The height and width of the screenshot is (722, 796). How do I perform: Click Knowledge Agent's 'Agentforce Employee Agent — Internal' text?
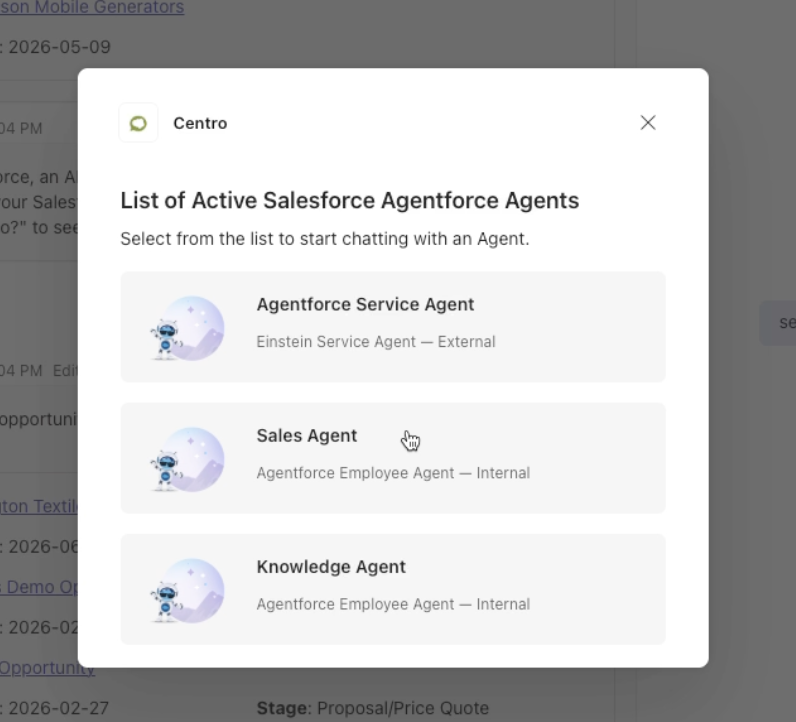click(393, 604)
